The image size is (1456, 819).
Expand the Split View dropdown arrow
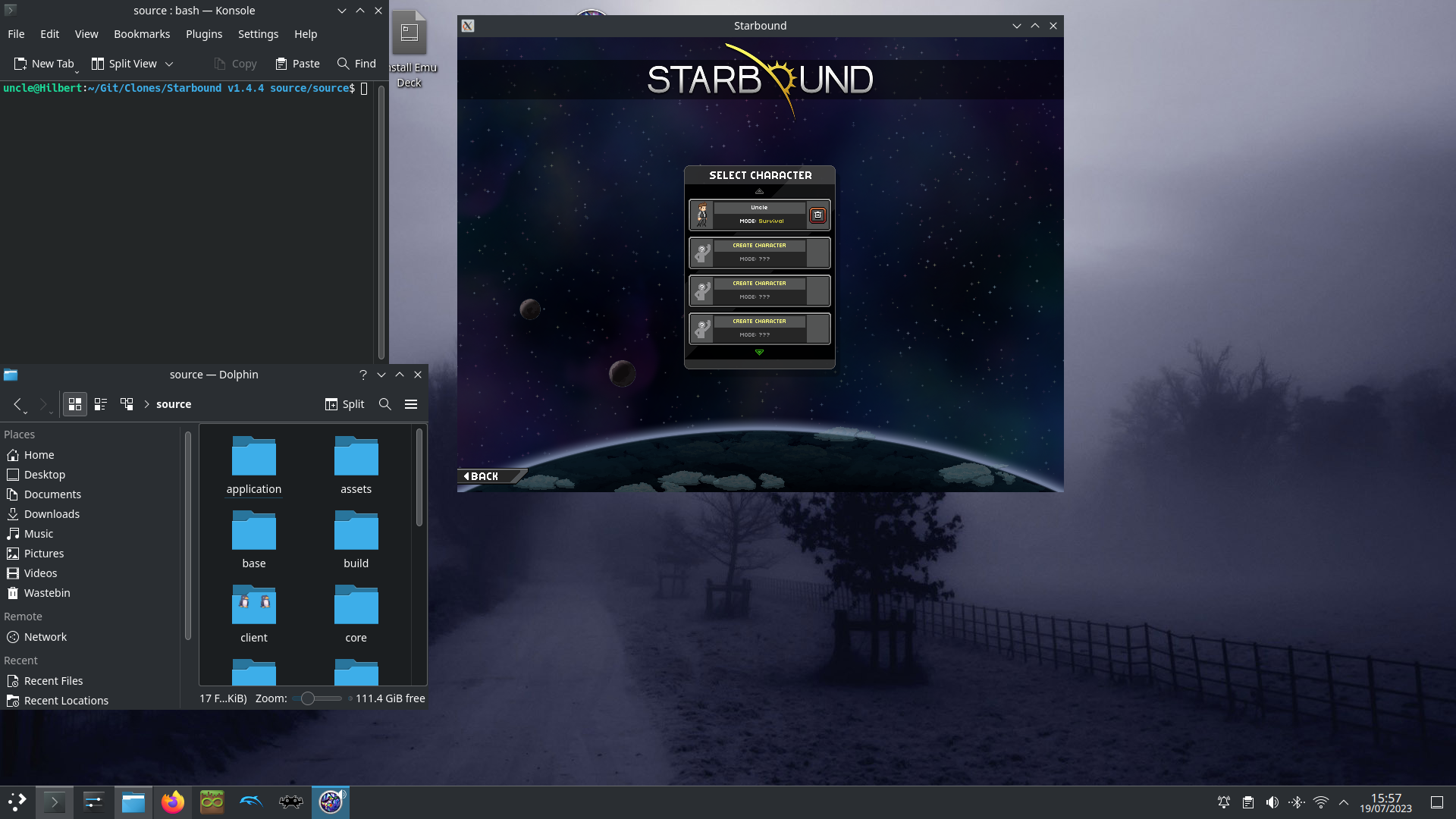coord(169,64)
